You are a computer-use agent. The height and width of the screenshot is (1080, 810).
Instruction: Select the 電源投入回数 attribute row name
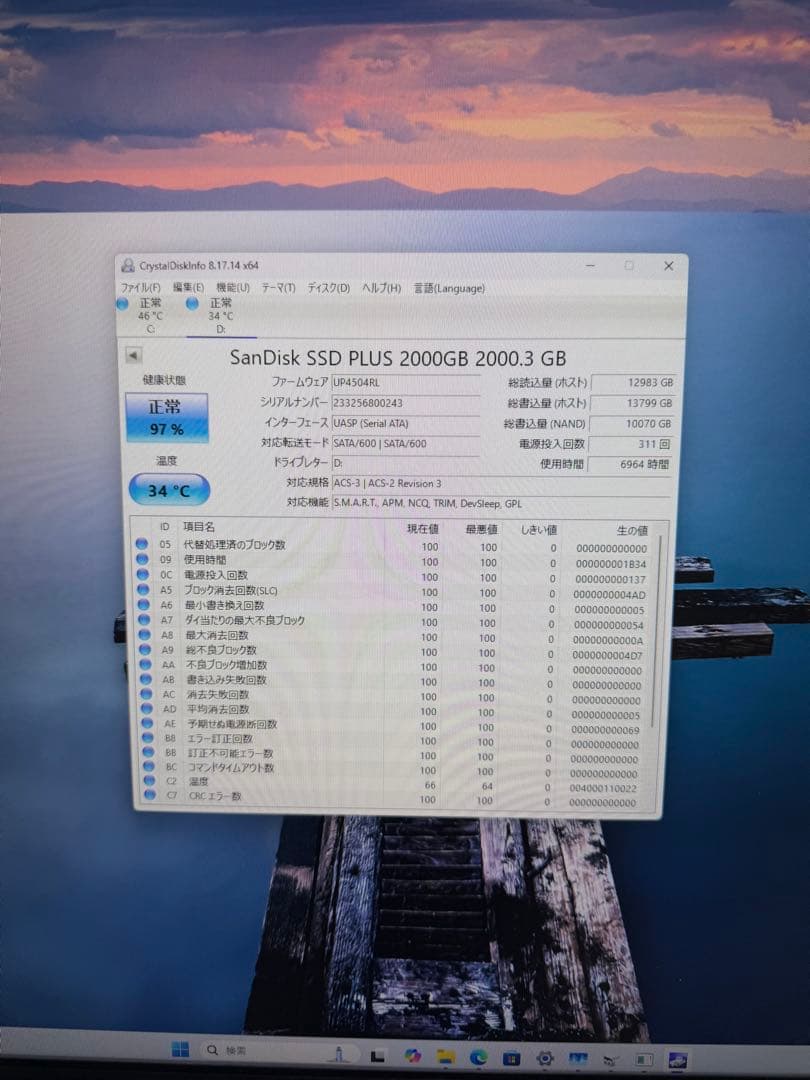click(216, 574)
